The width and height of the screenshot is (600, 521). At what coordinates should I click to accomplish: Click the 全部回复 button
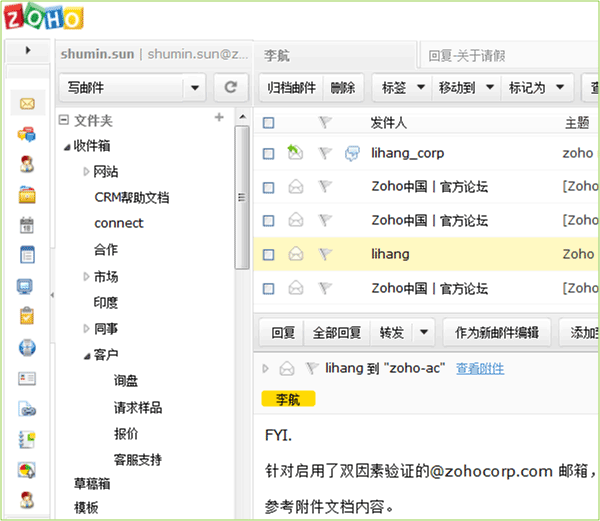(x=337, y=332)
